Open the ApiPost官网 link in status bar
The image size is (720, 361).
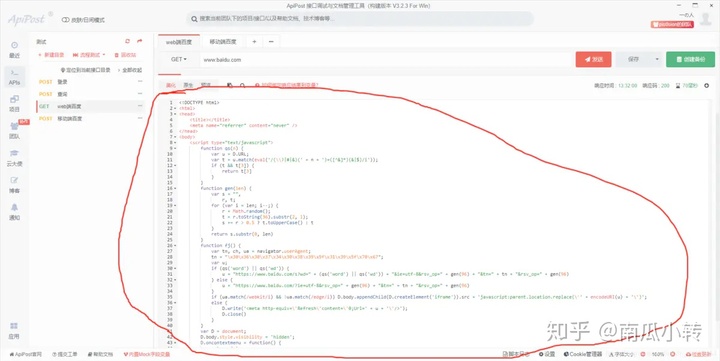[26, 355]
